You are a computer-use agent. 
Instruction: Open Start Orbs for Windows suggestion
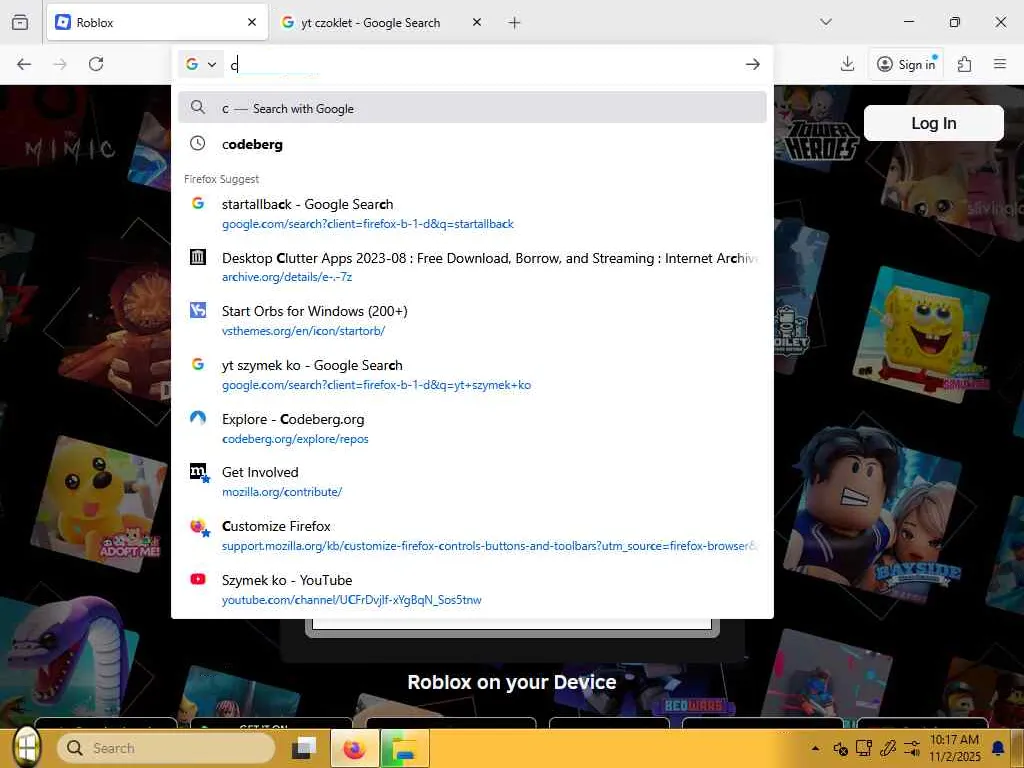point(472,321)
